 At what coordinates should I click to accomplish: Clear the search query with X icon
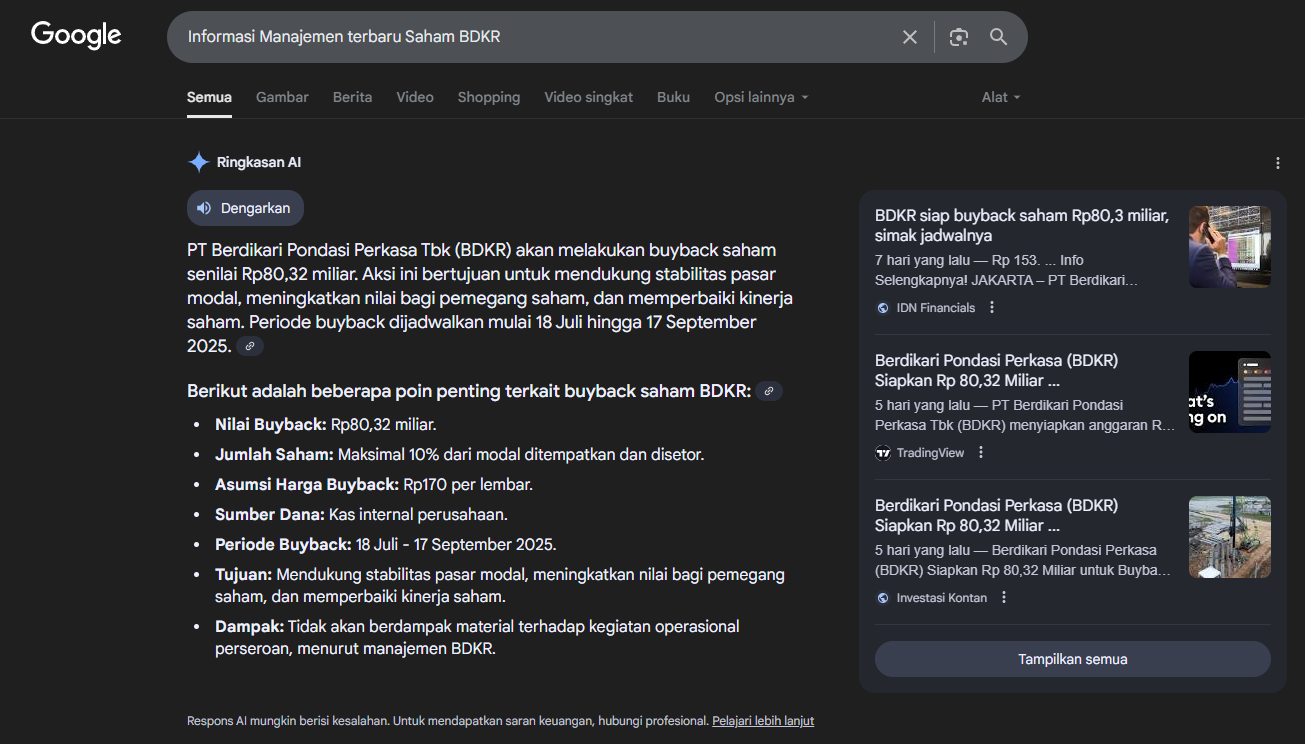(x=910, y=37)
